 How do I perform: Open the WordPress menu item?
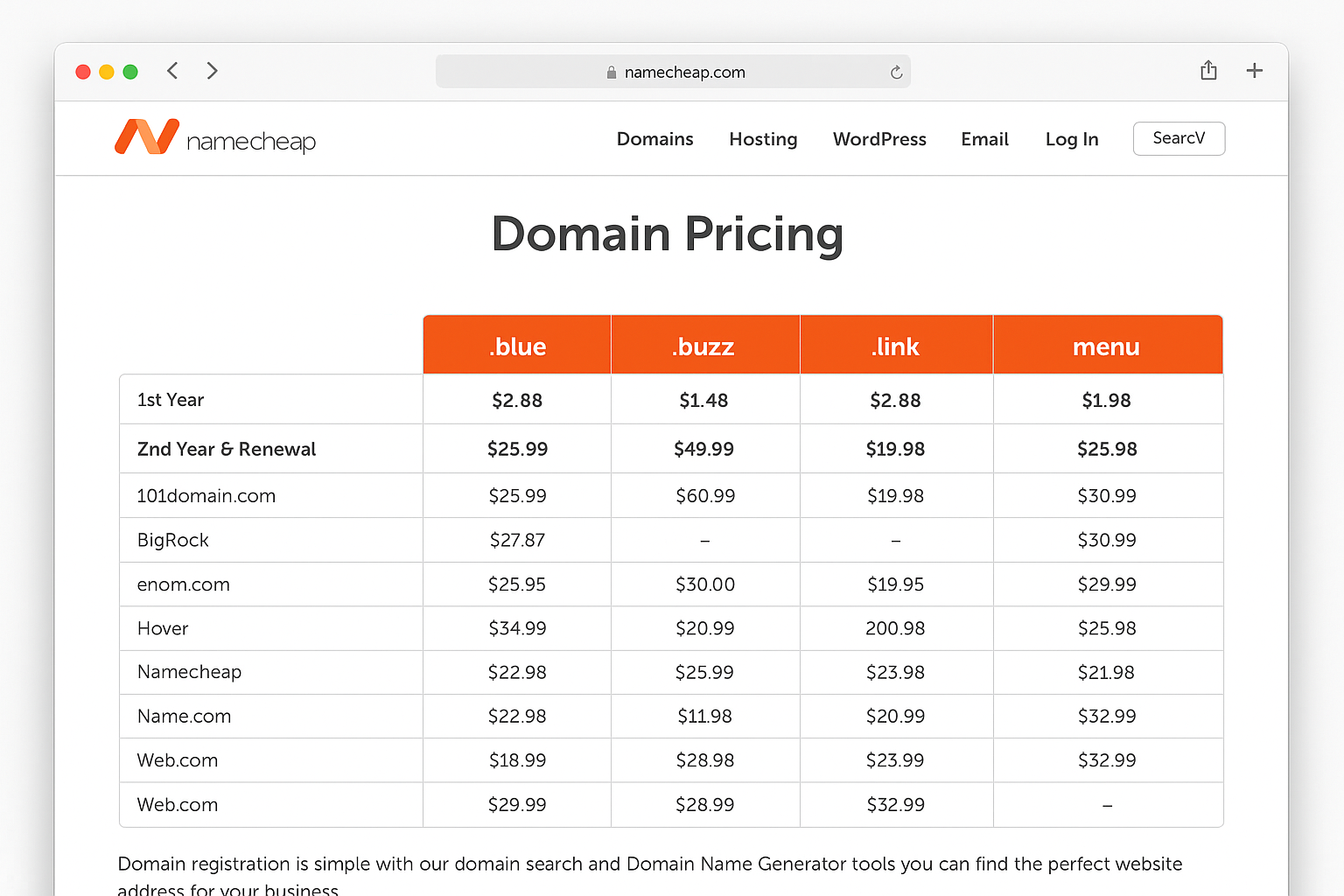click(879, 139)
